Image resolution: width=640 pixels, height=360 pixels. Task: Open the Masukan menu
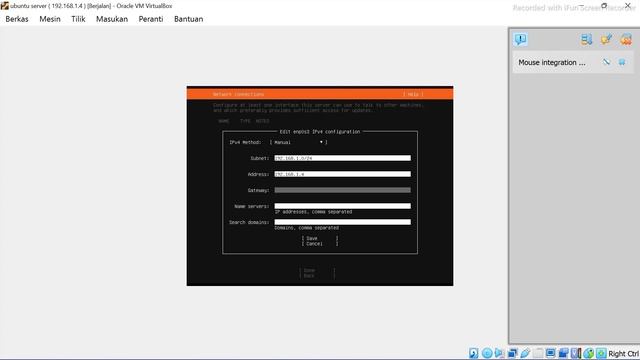[112, 19]
